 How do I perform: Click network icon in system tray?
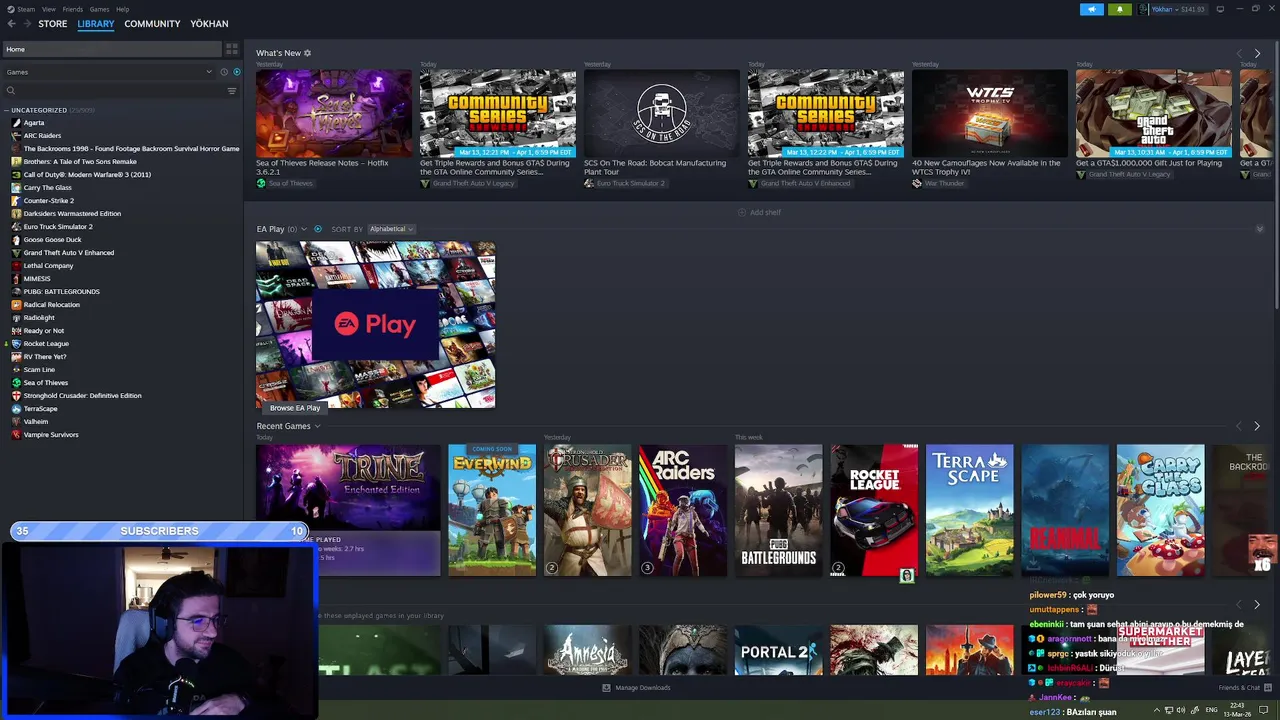click(1169, 710)
